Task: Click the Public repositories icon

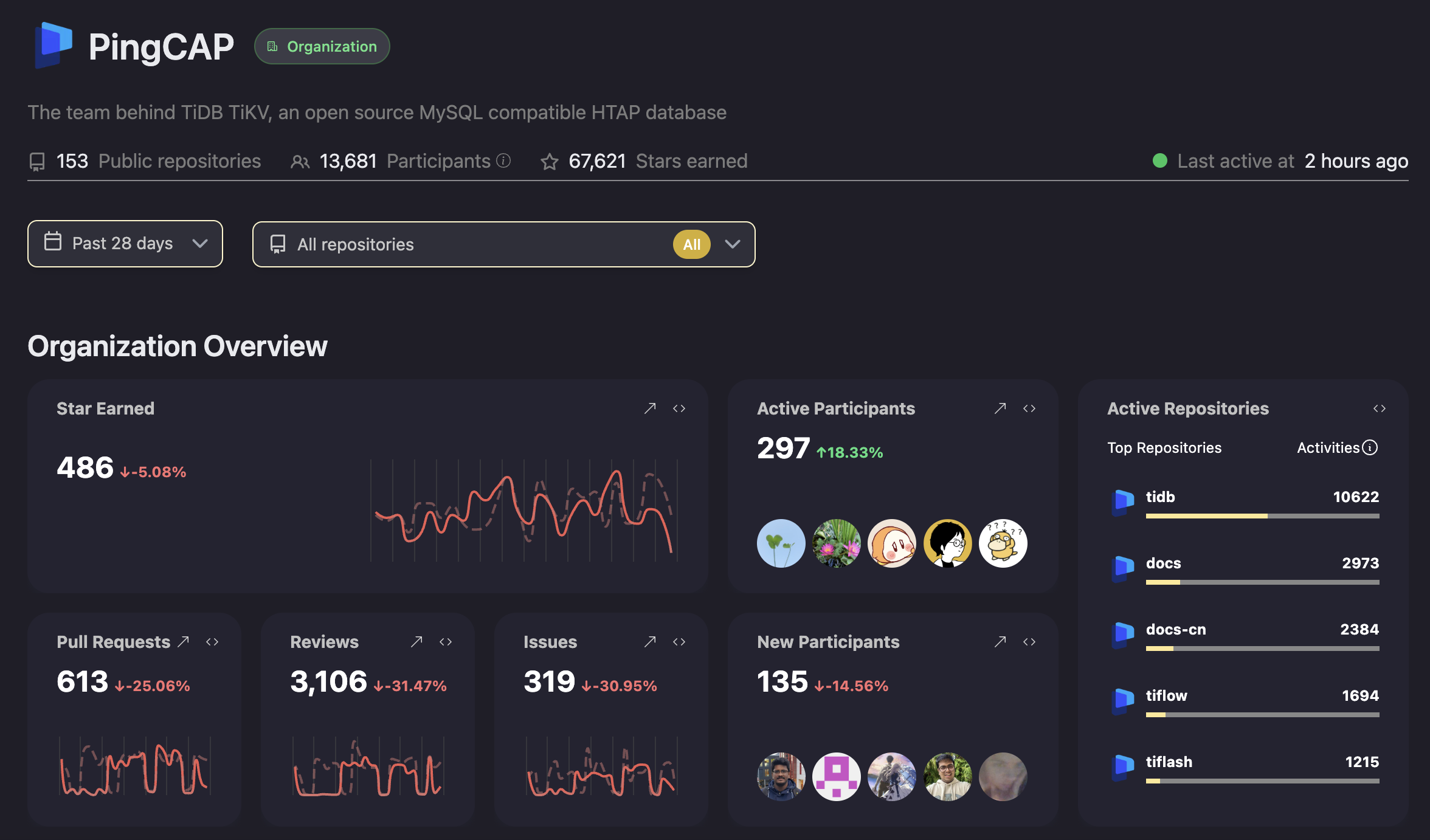Action: [x=37, y=162]
